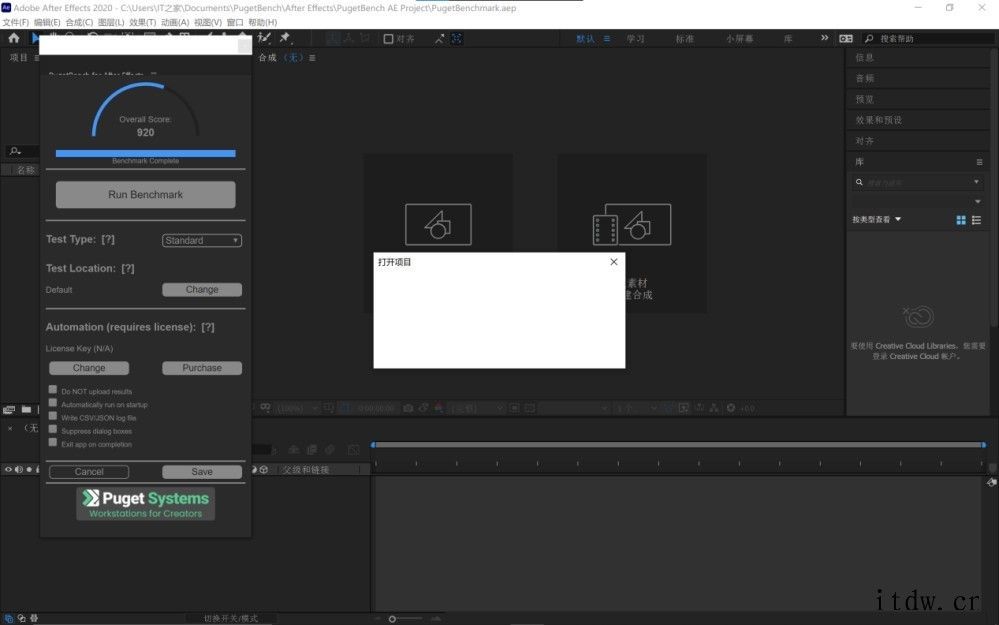Select the Puppet Pin tool
999x625 pixels.
pyautogui.click(x=285, y=38)
